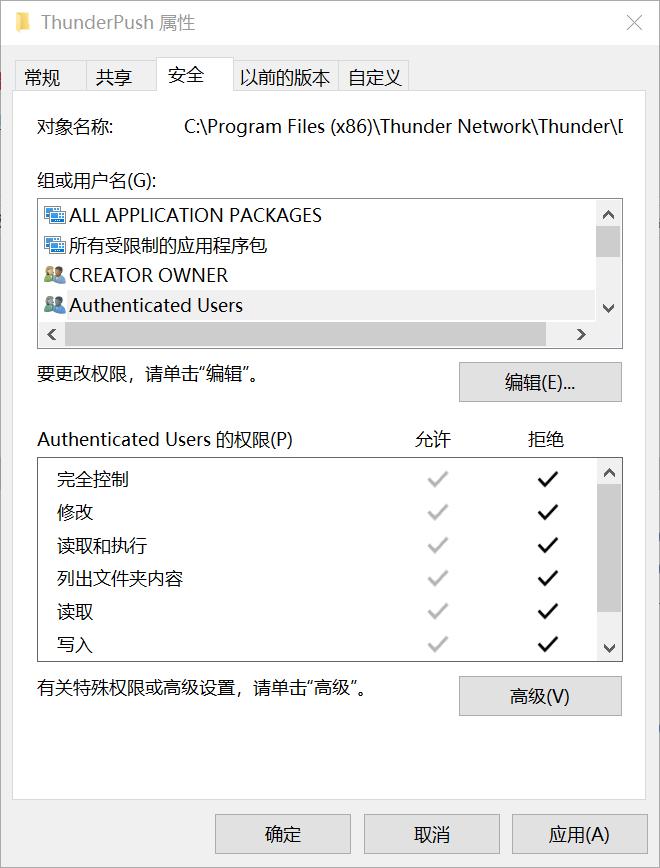
Task: Open advanced settings via the 高级(V) button
Action: pos(540,696)
